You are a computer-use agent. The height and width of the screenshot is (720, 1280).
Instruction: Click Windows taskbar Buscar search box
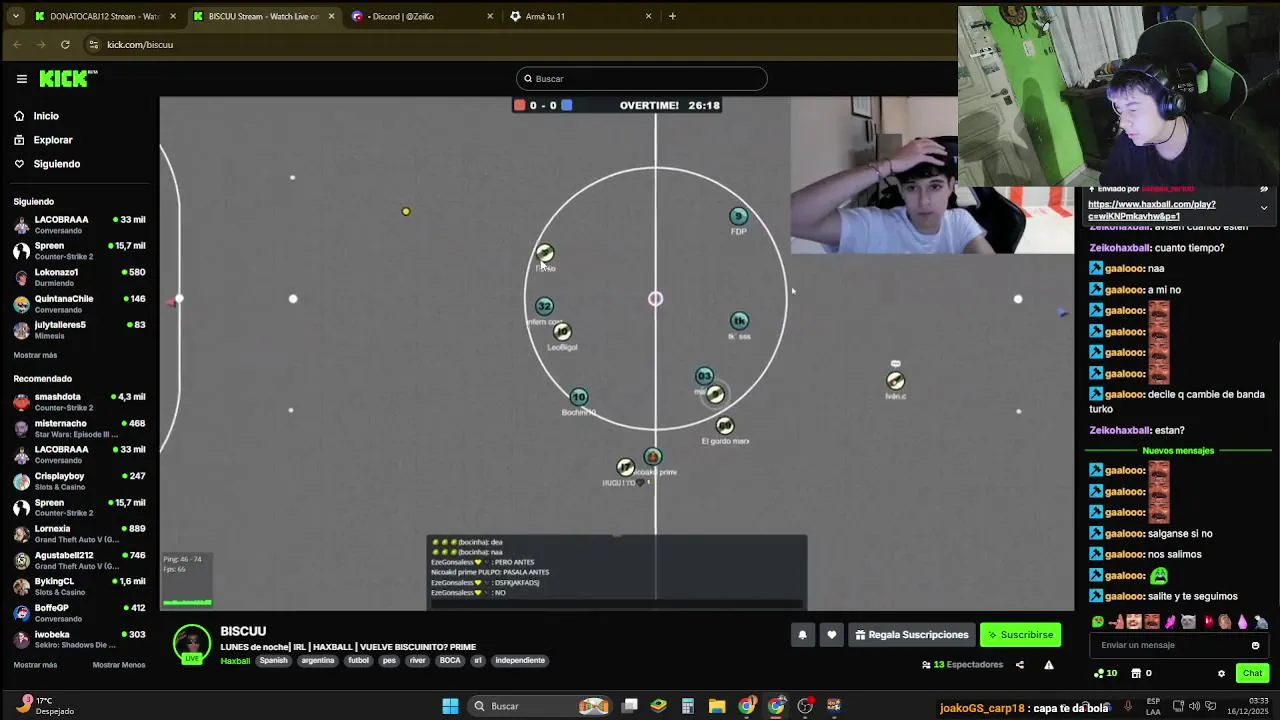[538, 706]
